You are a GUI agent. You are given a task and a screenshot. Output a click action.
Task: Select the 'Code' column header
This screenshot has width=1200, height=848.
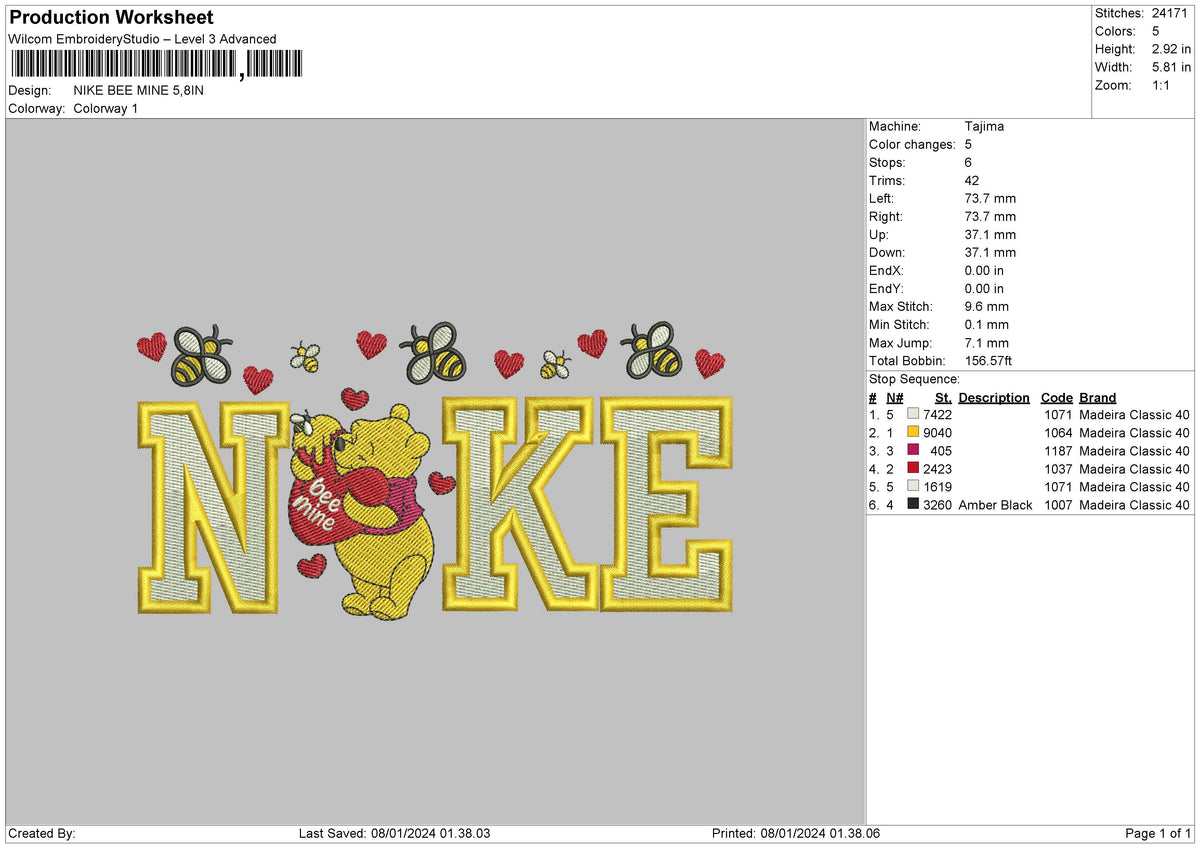click(1056, 398)
